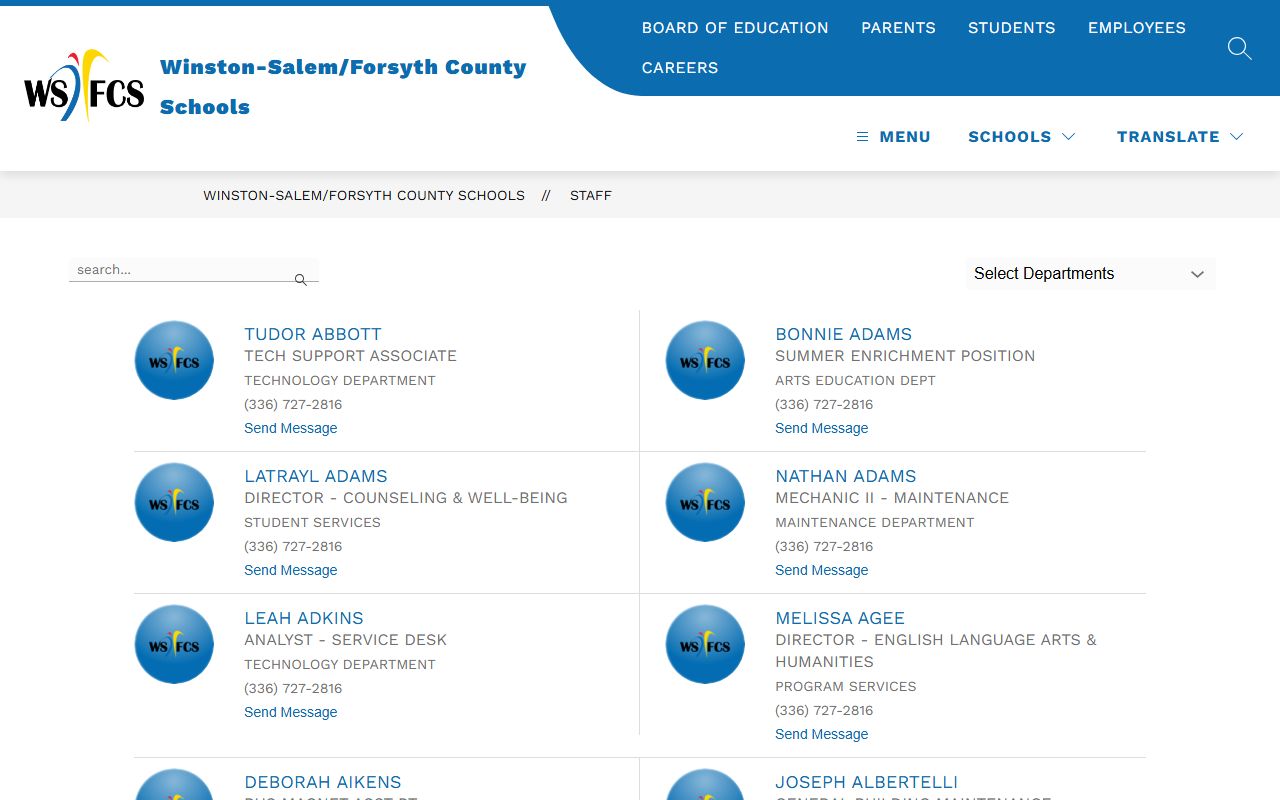Open Joseph Albertelli's name link
Screen dimensions: 1280x800
(867, 782)
